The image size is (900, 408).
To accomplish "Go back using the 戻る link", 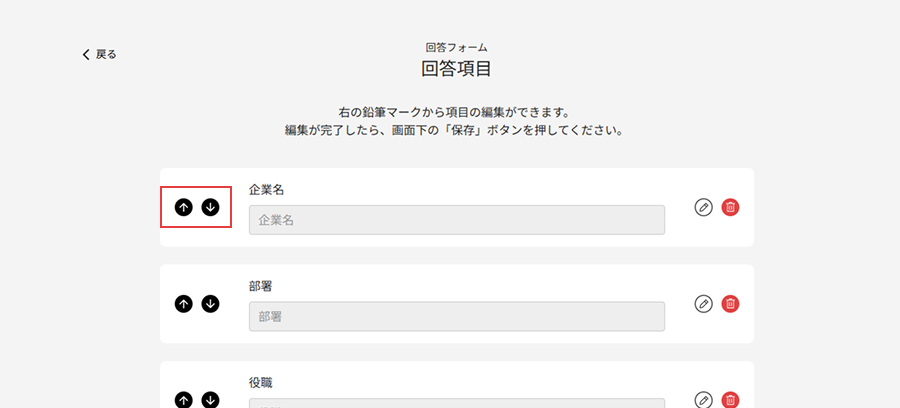I will [x=100, y=54].
